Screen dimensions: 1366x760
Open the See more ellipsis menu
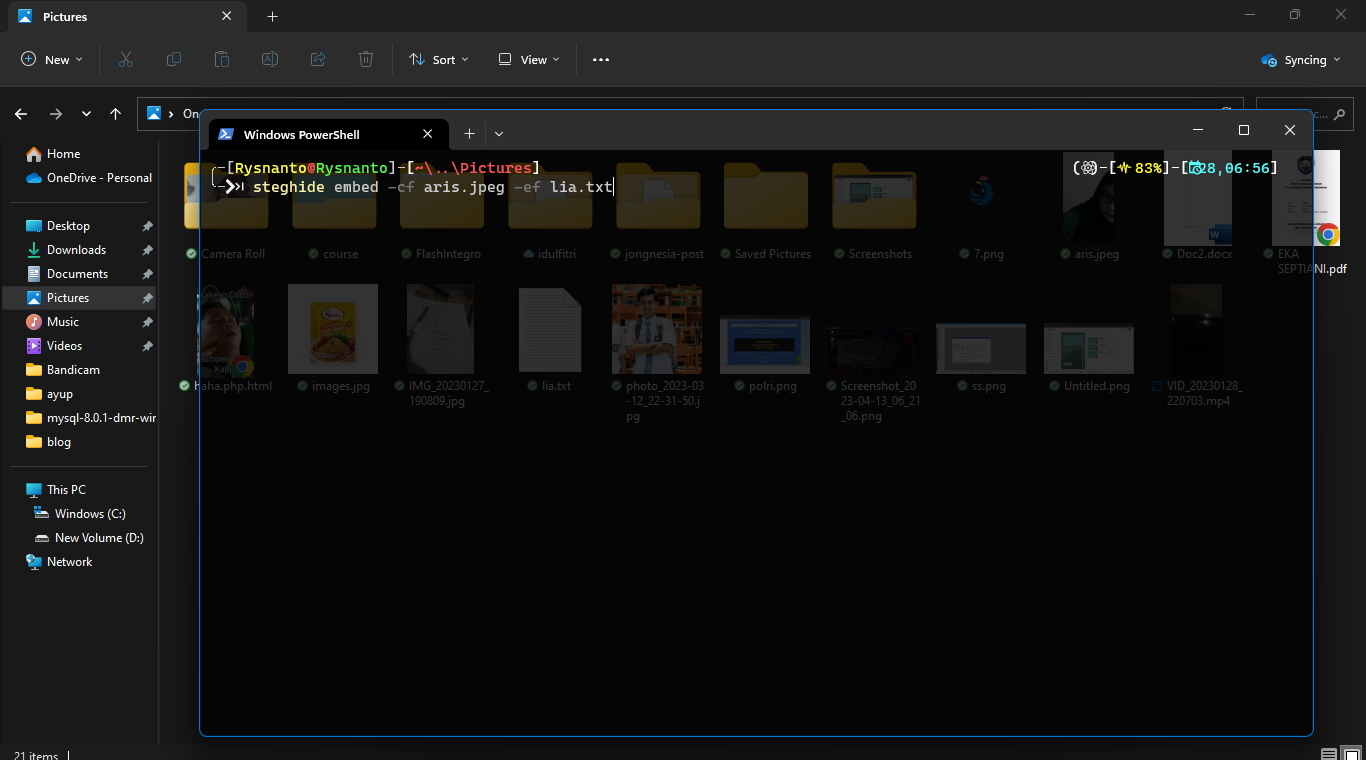(600, 60)
